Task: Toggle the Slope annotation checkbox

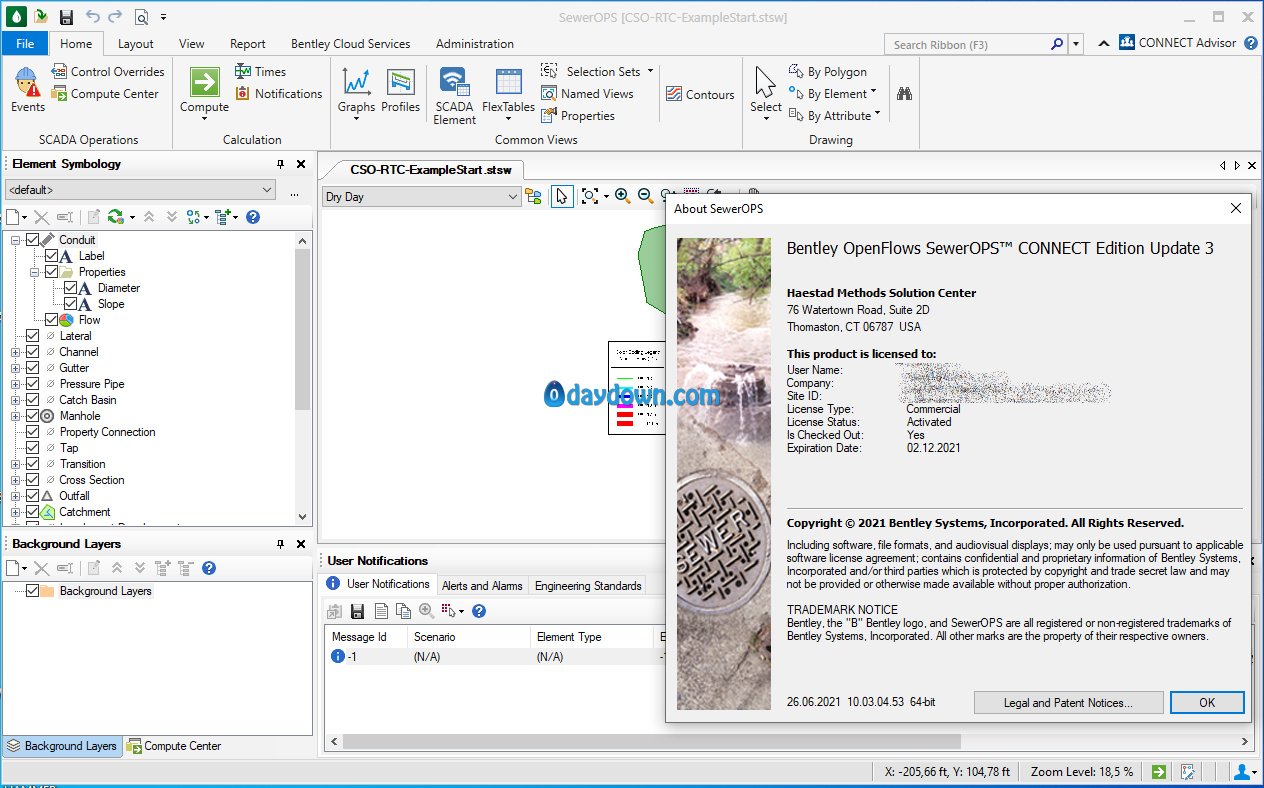Action: point(70,304)
